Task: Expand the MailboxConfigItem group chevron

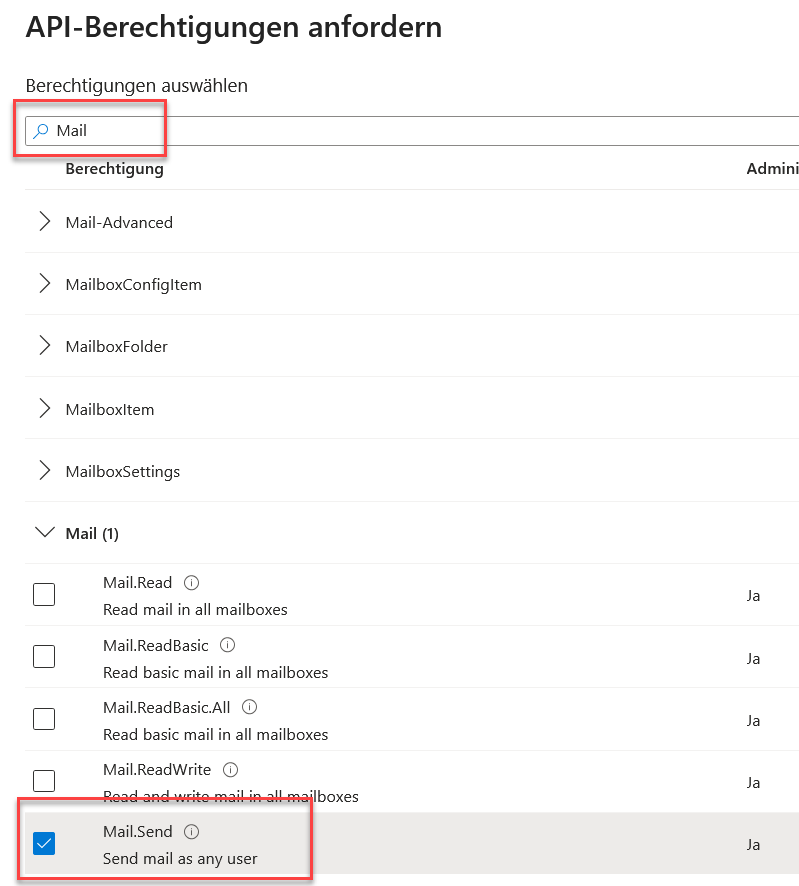Action: [x=44, y=284]
